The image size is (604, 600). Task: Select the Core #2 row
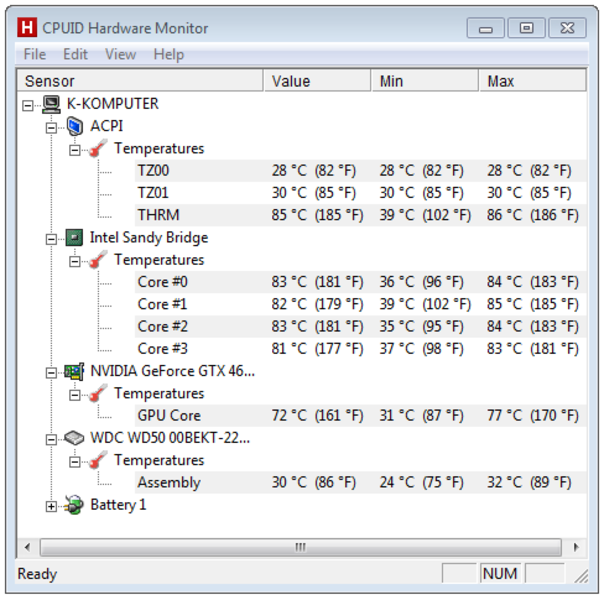point(360,327)
